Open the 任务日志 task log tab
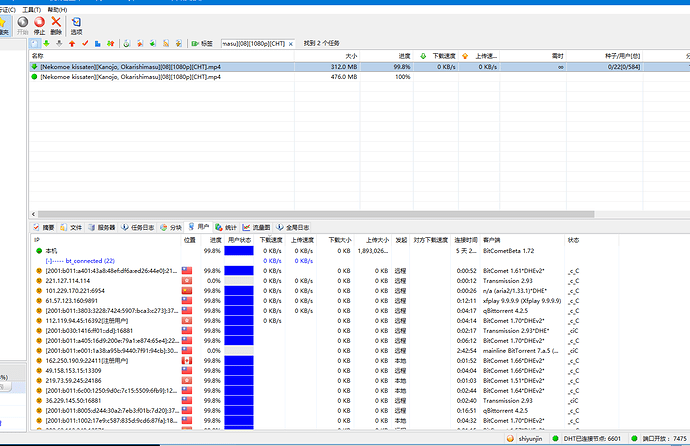 [x=138, y=227]
